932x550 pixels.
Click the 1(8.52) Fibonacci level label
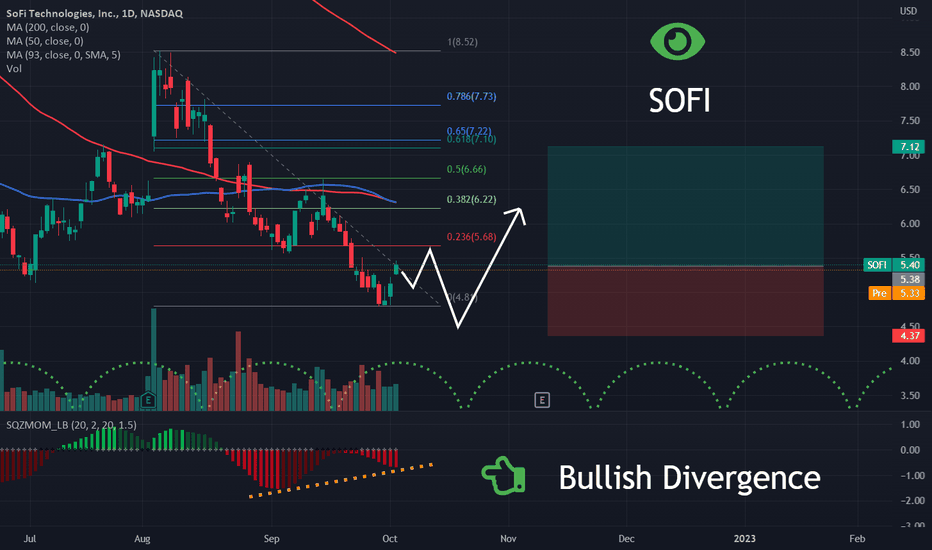tap(462, 42)
